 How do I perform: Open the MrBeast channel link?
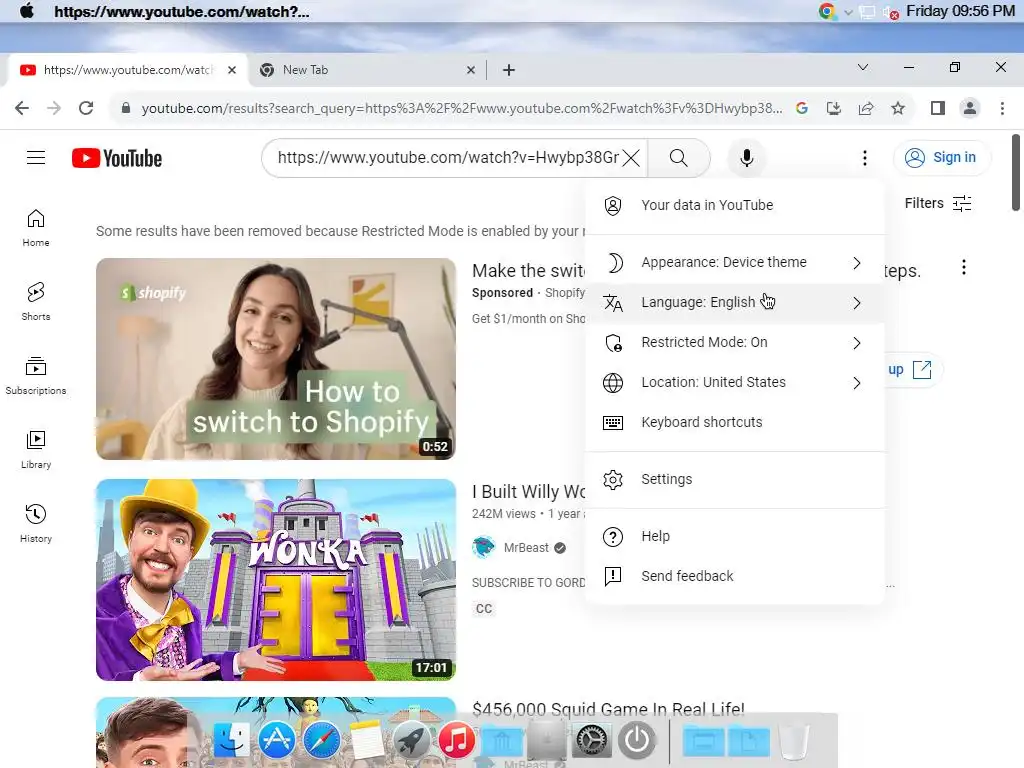coord(526,548)
